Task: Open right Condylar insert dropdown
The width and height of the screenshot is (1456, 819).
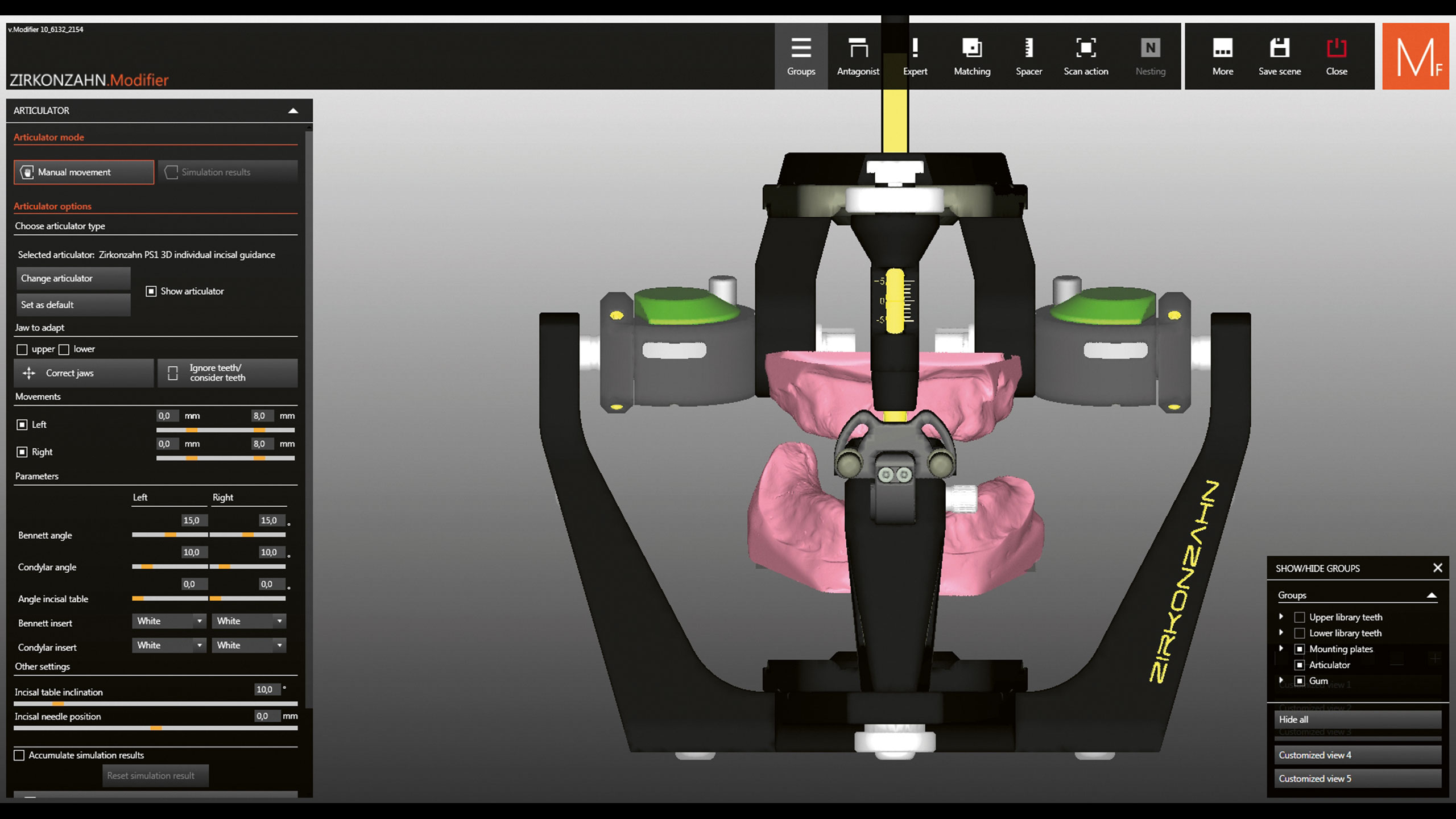Action: [249, 645]
